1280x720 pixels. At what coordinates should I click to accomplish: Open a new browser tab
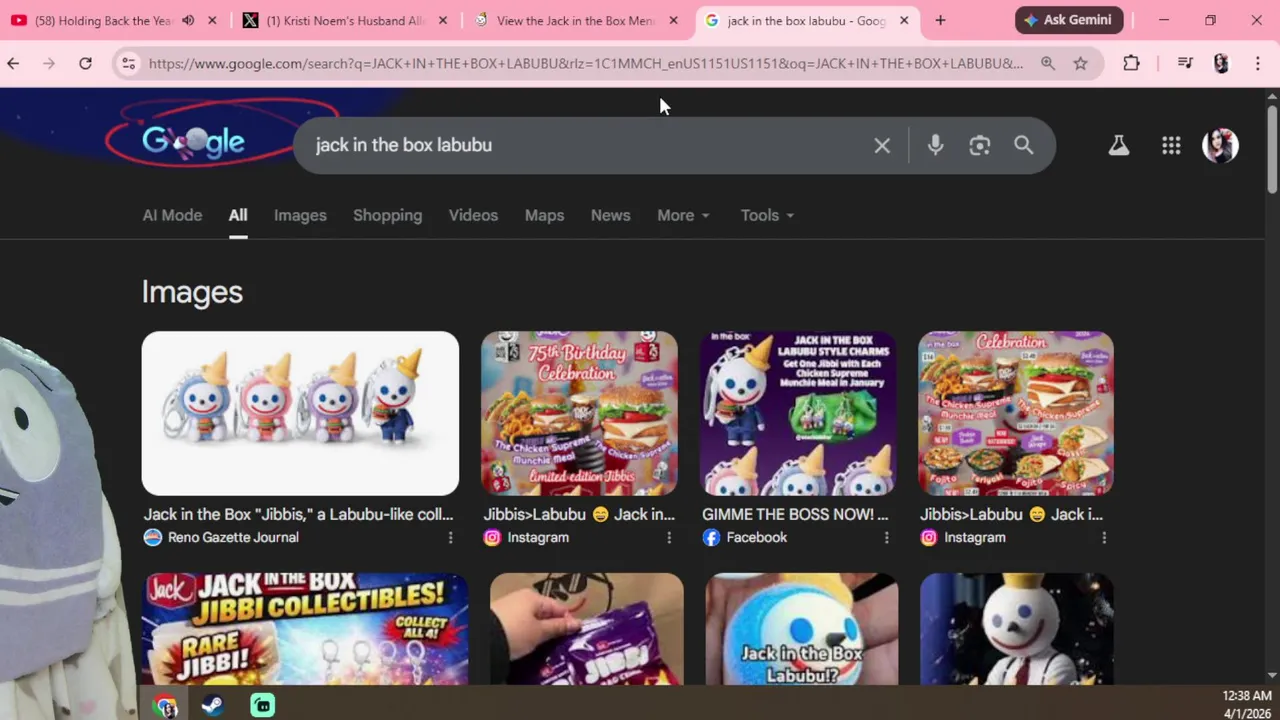(x=940, y=20)
